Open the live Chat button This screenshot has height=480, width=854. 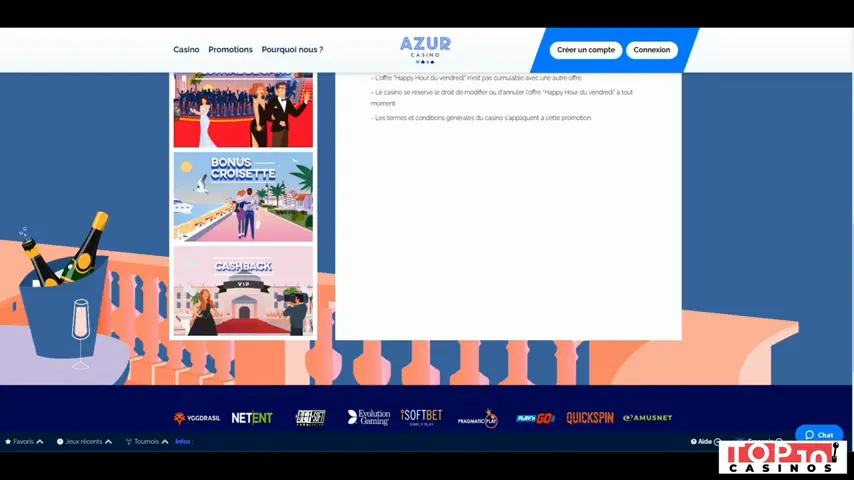pos(819,435)
